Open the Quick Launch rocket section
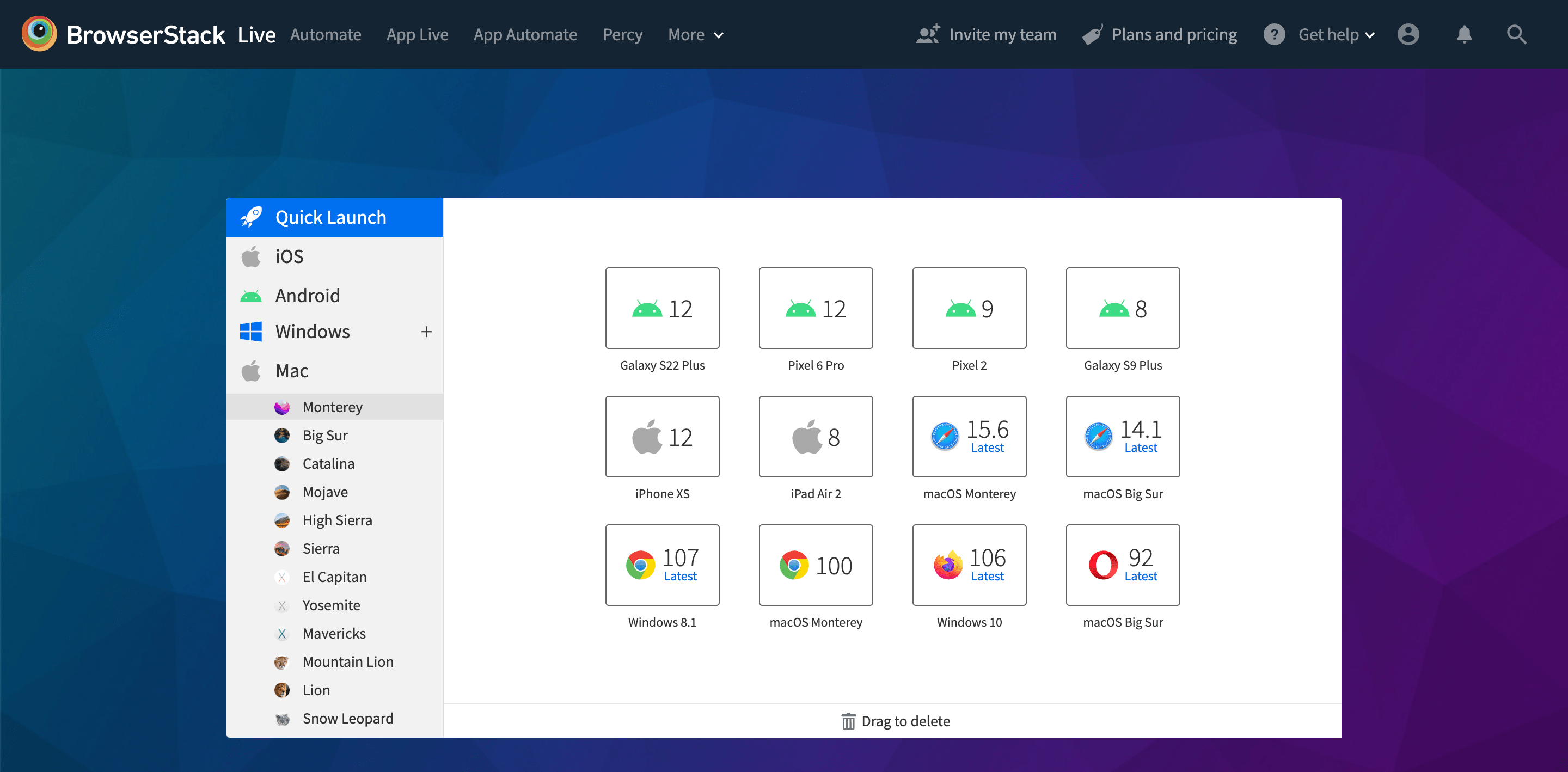This screenshot has width=1568, height=772. pyautogui.click(x=331, y=217)
